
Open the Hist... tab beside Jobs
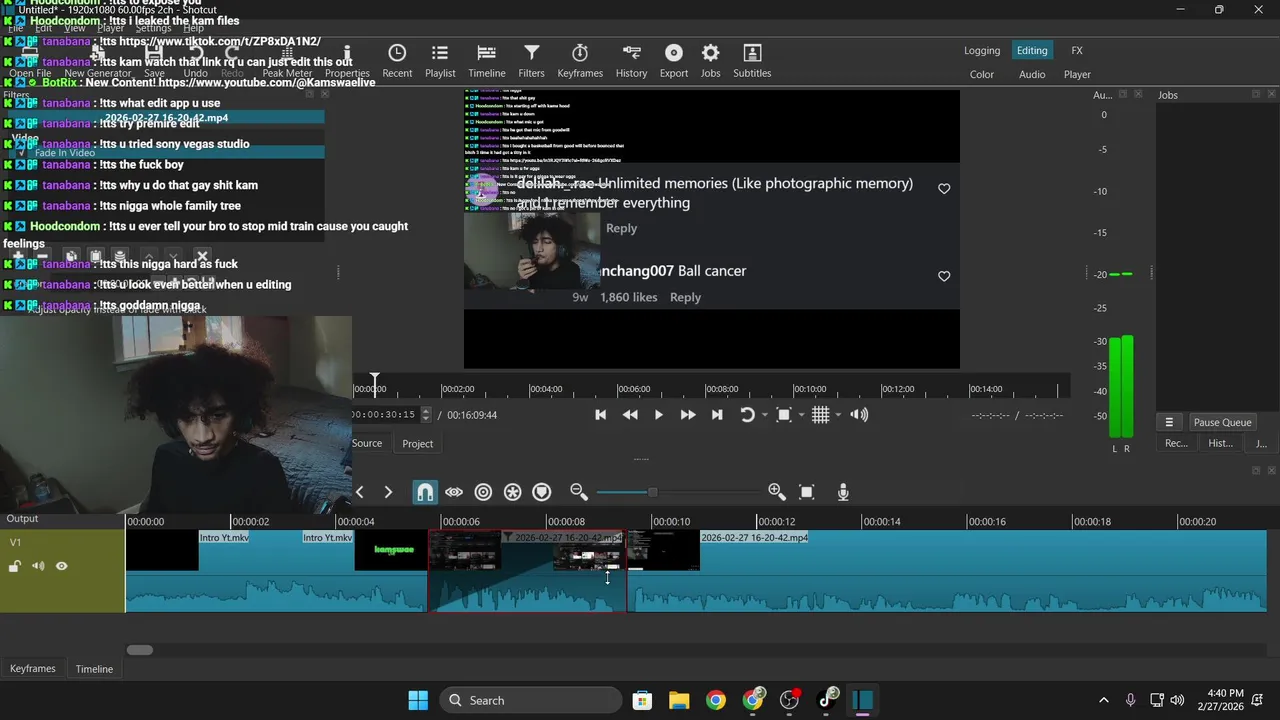click(1220, 443)
